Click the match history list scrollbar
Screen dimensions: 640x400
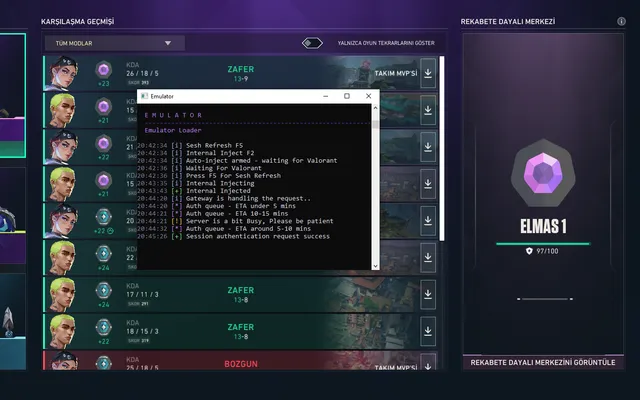(x=442, y=148)
